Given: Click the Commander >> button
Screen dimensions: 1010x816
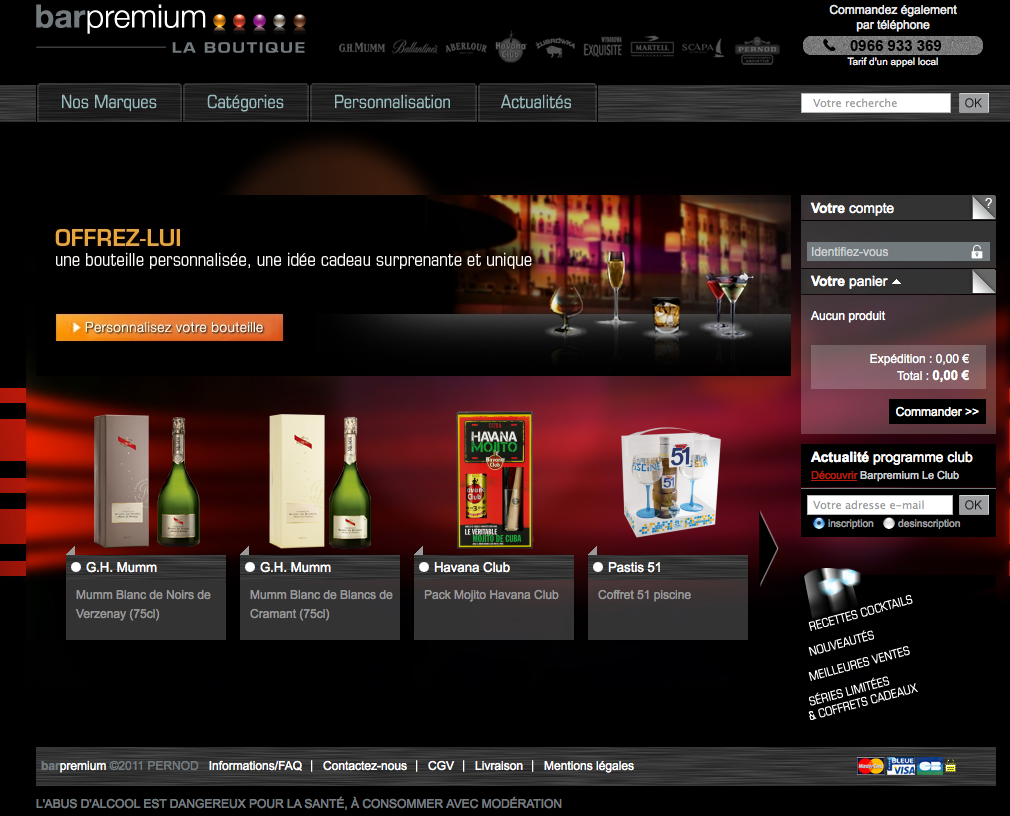Looking at the screenshot, I should (937, 412).
